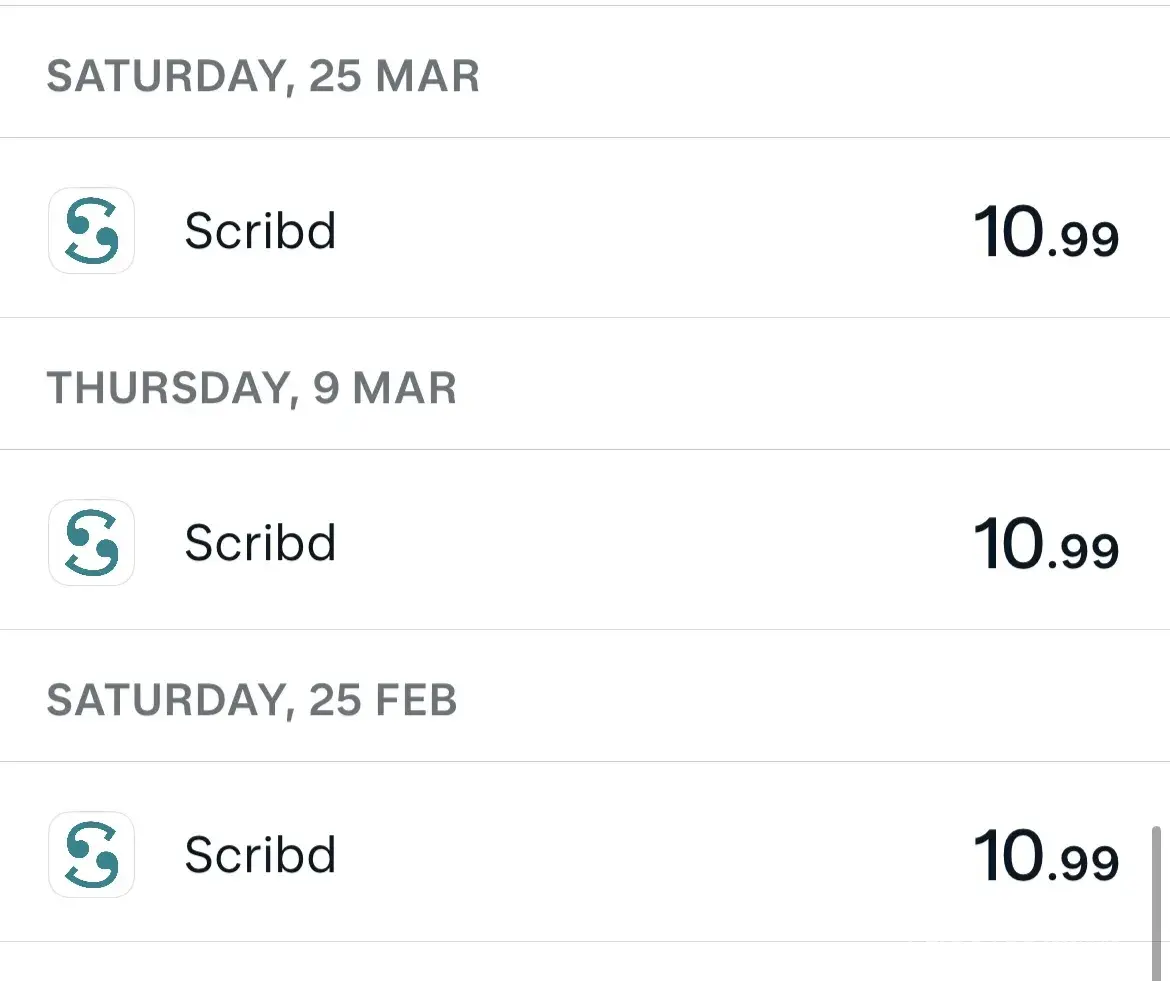Click the vertical scrollbar thumb
Image resolution: width=1170 pixels, height=981 pixels.
[1157, 900]
